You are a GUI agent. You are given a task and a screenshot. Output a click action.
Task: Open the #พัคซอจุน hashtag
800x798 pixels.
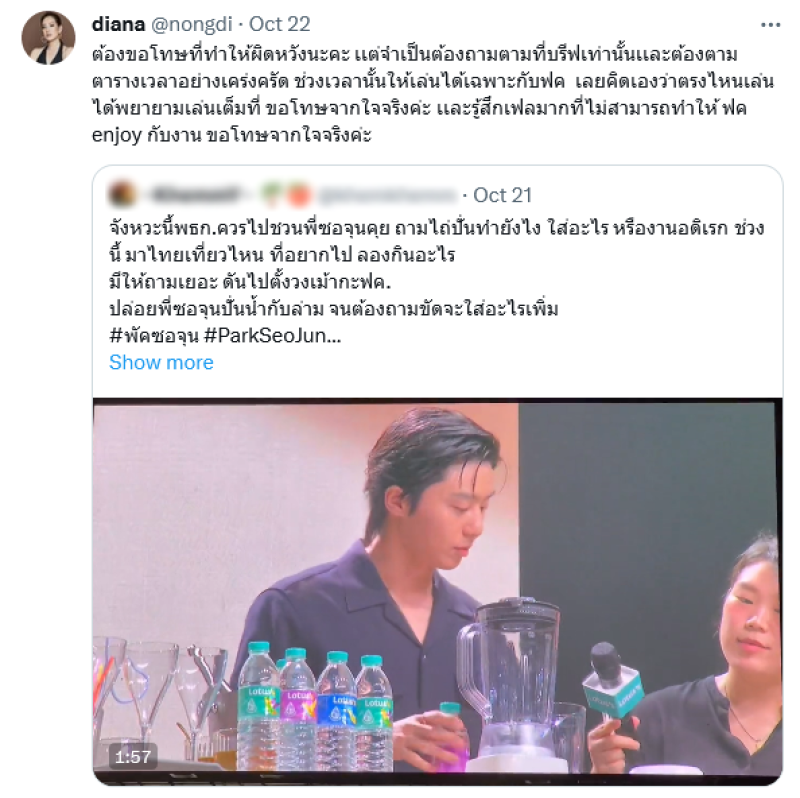(154, 336)
